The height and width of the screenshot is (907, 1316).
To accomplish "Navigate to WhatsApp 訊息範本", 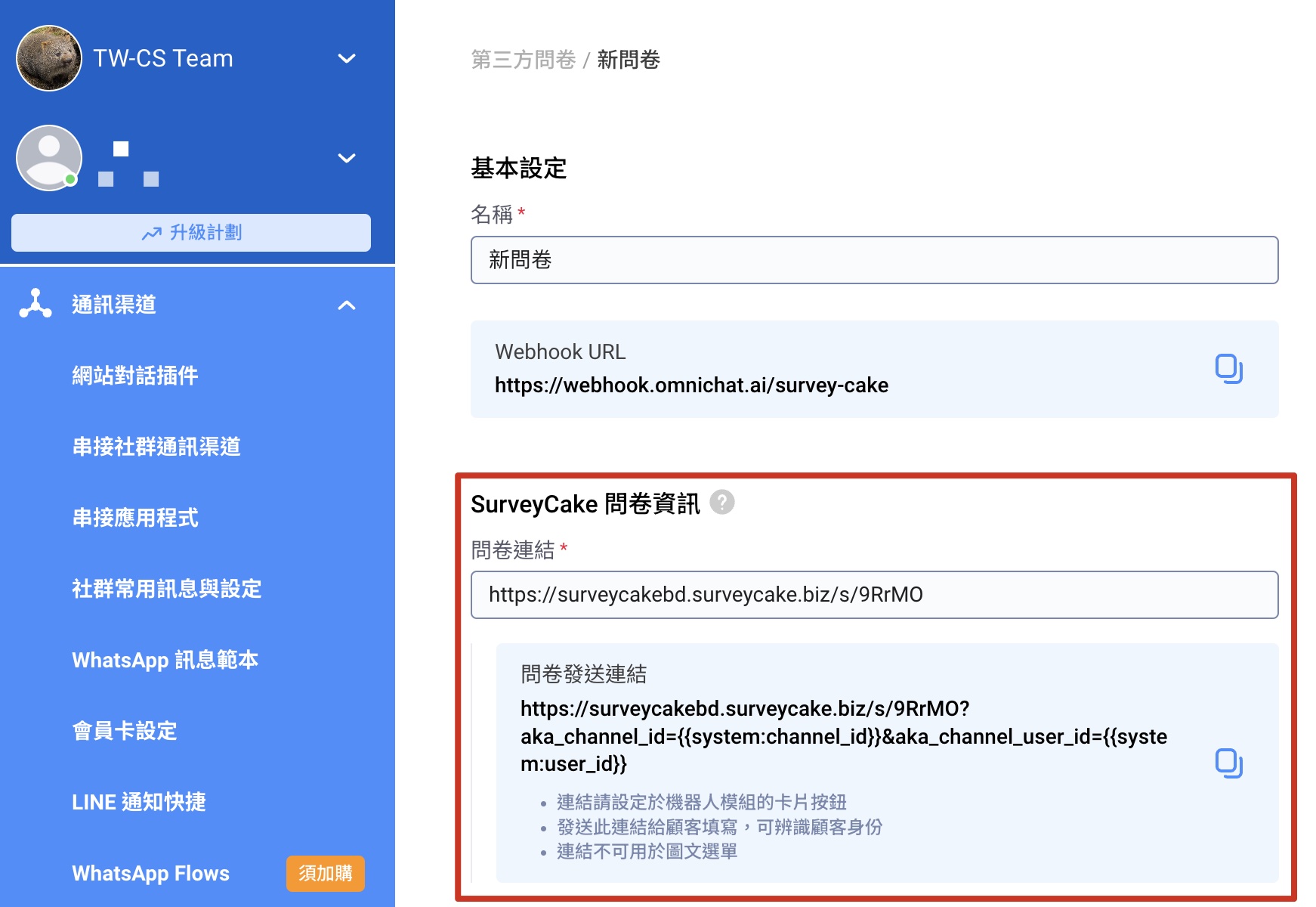I will (x=165, y=659).
